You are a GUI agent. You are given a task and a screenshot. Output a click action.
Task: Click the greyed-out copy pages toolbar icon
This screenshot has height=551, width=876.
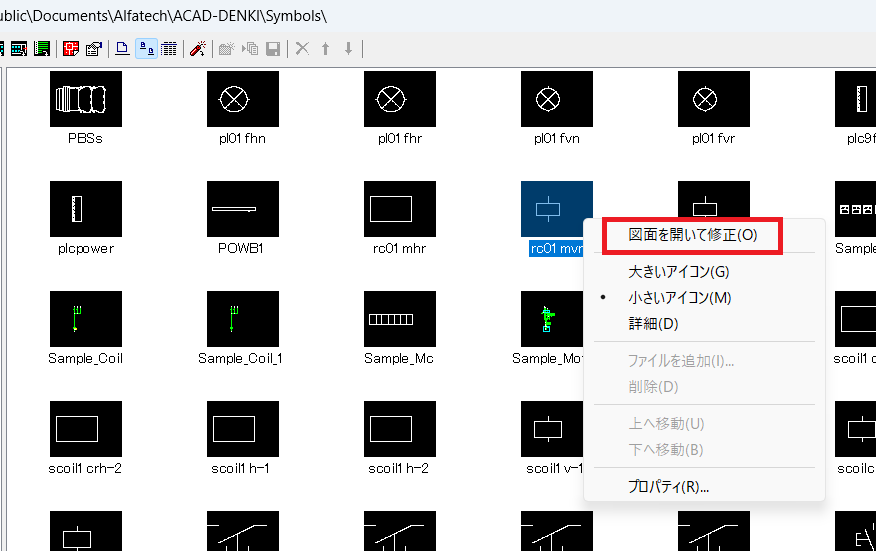click(x=250, y=49)
